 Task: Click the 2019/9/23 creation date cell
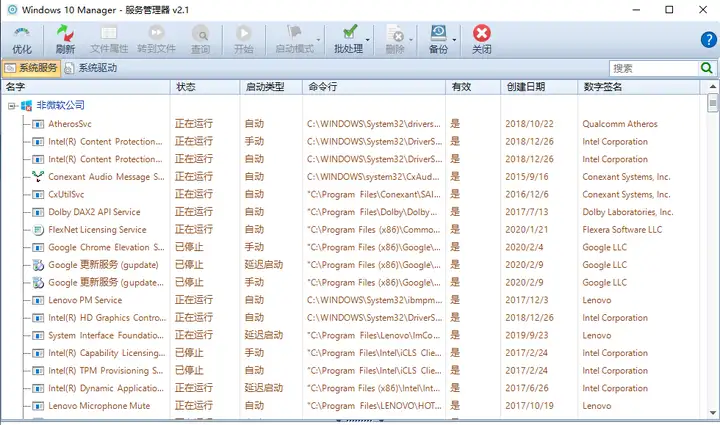click(527, 336)
